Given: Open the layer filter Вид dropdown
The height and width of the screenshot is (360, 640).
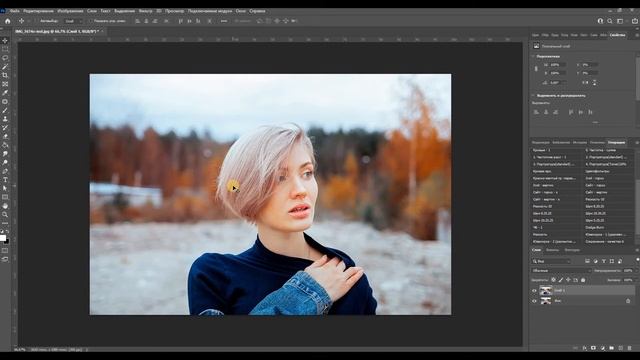Looking at the screenshot, I should [x=551, y=261].
